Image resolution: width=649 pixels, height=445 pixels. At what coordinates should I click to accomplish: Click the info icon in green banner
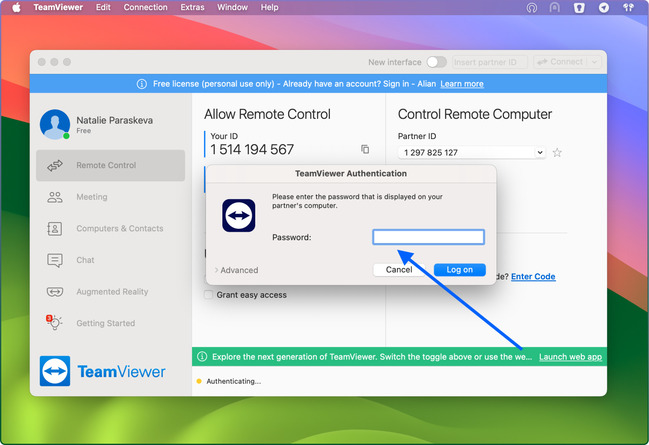pos(202,356)
